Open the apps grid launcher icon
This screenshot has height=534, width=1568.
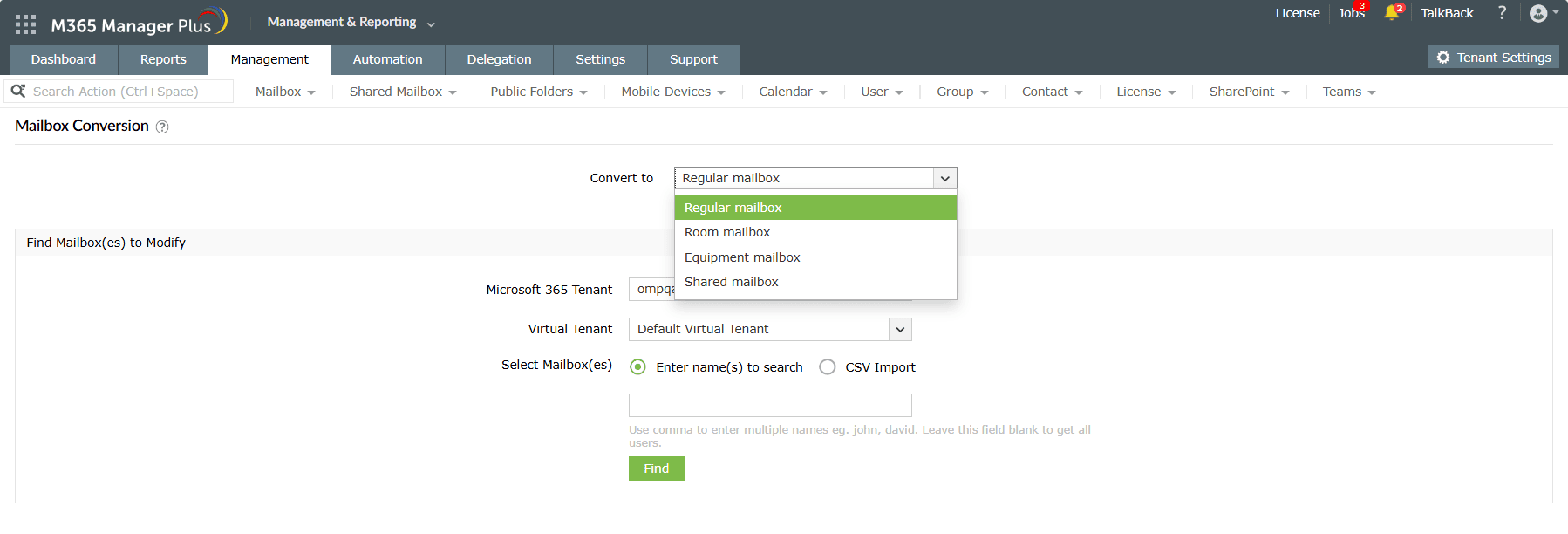(25, 24)
